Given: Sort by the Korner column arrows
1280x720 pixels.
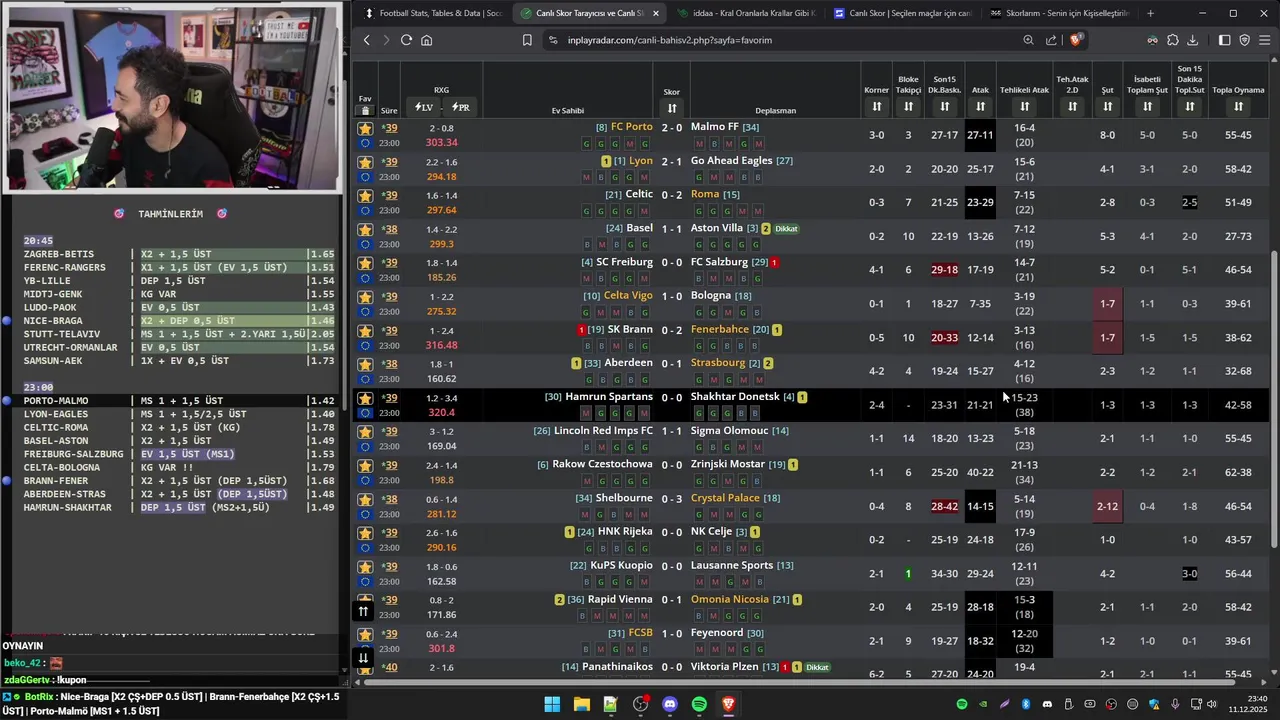Looking at the screenshot, I should 876,106.
